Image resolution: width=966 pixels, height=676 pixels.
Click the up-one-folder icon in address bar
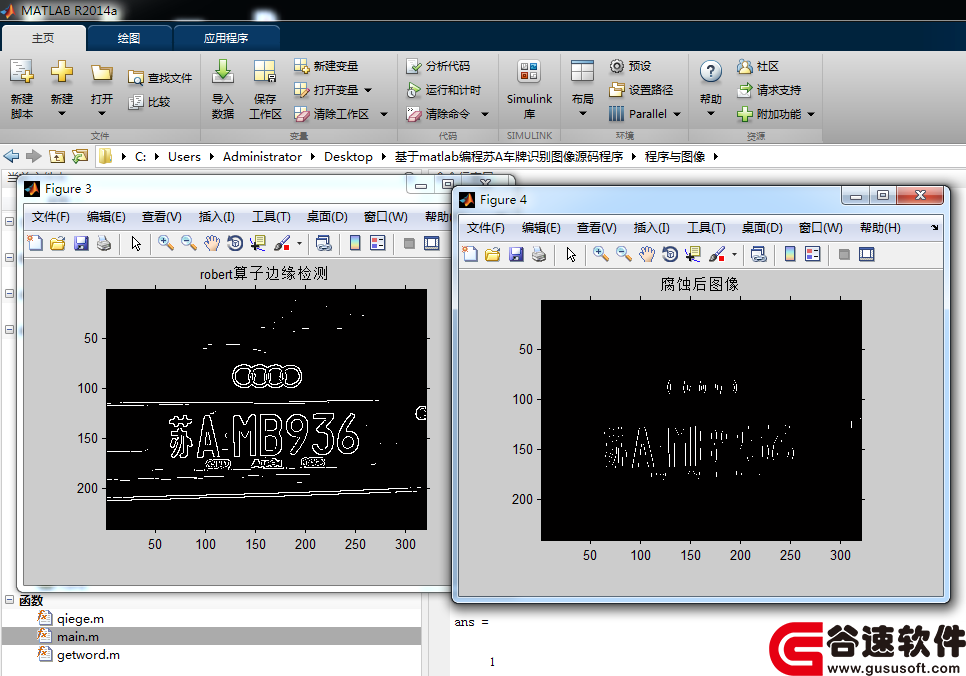coord(57,157)
